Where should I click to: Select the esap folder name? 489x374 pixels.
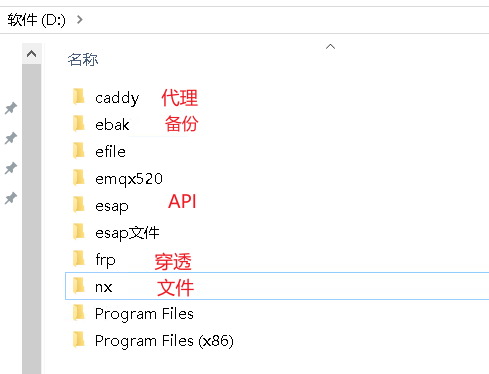pyautogui.click(x=112, y=206)
